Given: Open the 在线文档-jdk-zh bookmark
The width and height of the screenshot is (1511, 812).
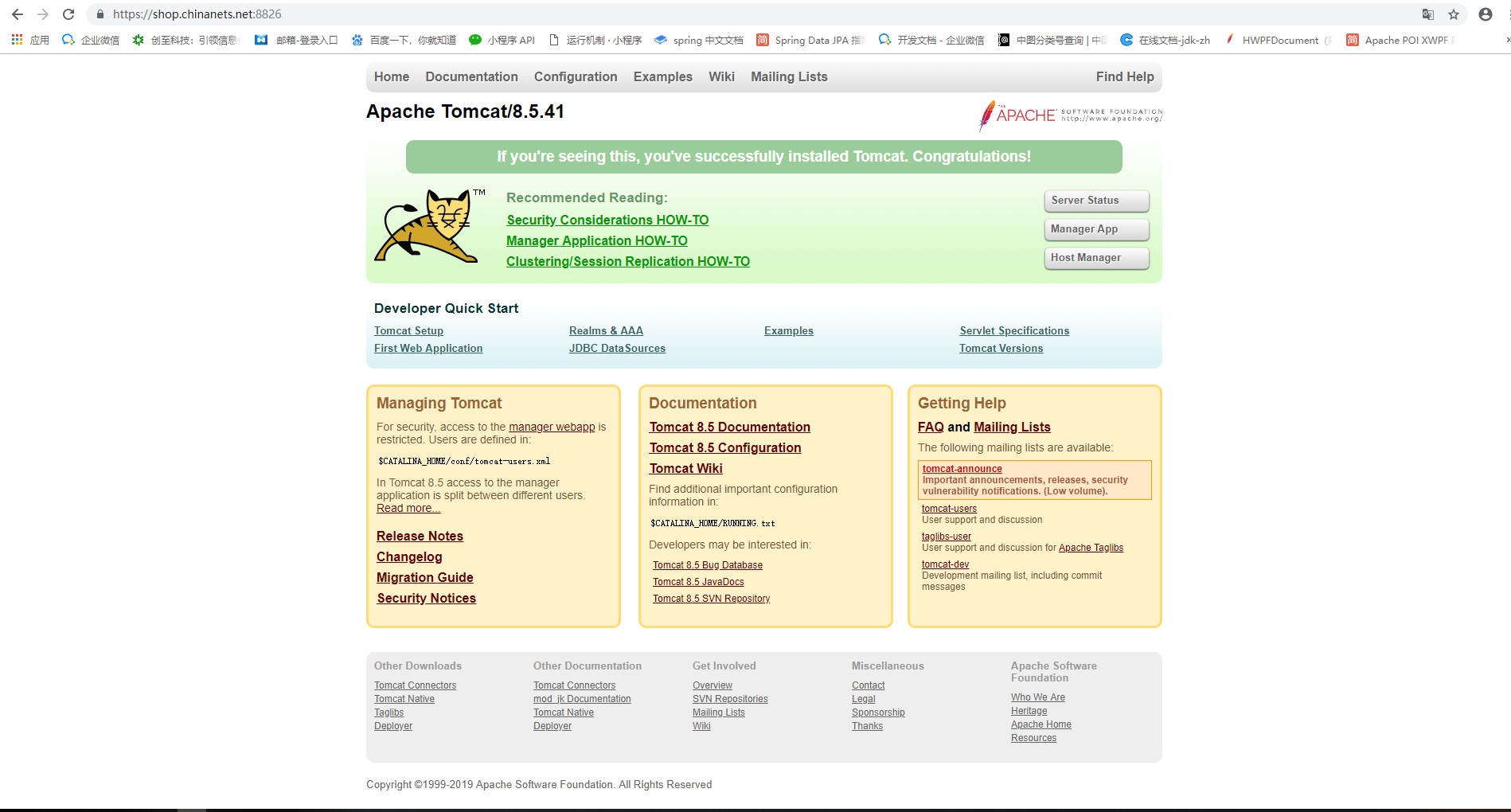Looking at the screenshot, I should 1165,40.
